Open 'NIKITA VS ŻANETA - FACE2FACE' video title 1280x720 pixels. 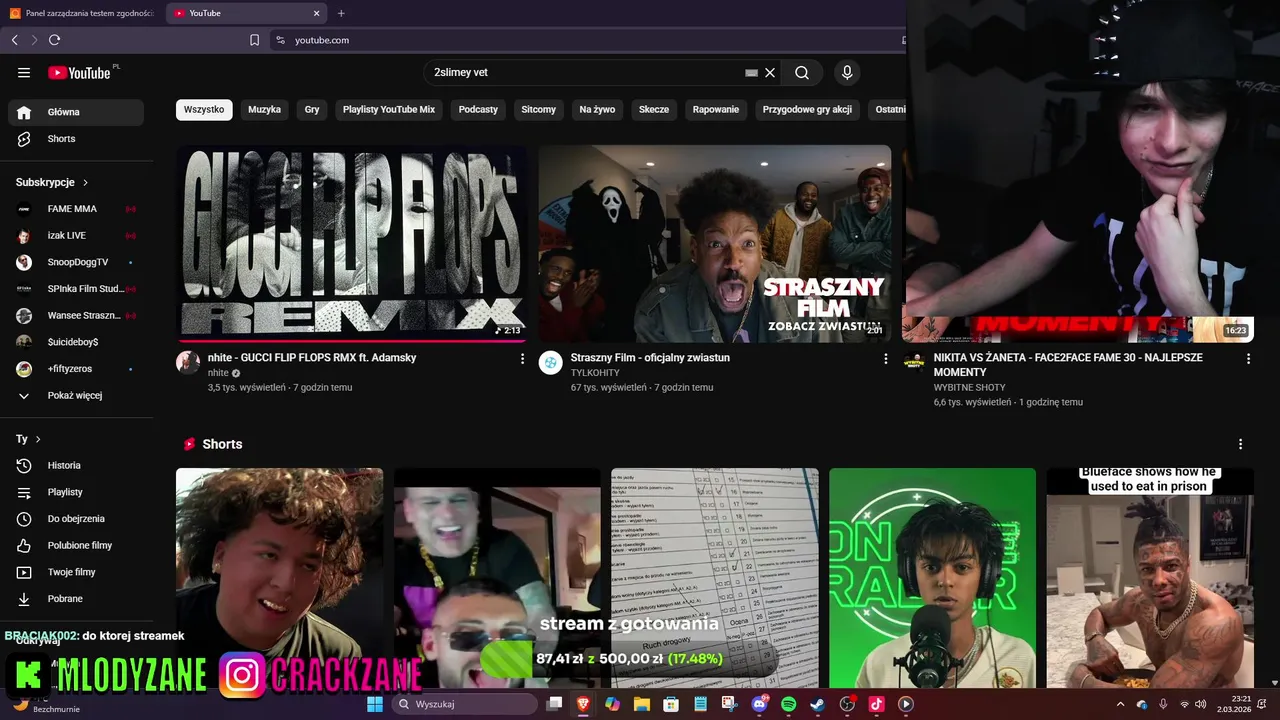pyautogui.click(x=1068, y=364)
